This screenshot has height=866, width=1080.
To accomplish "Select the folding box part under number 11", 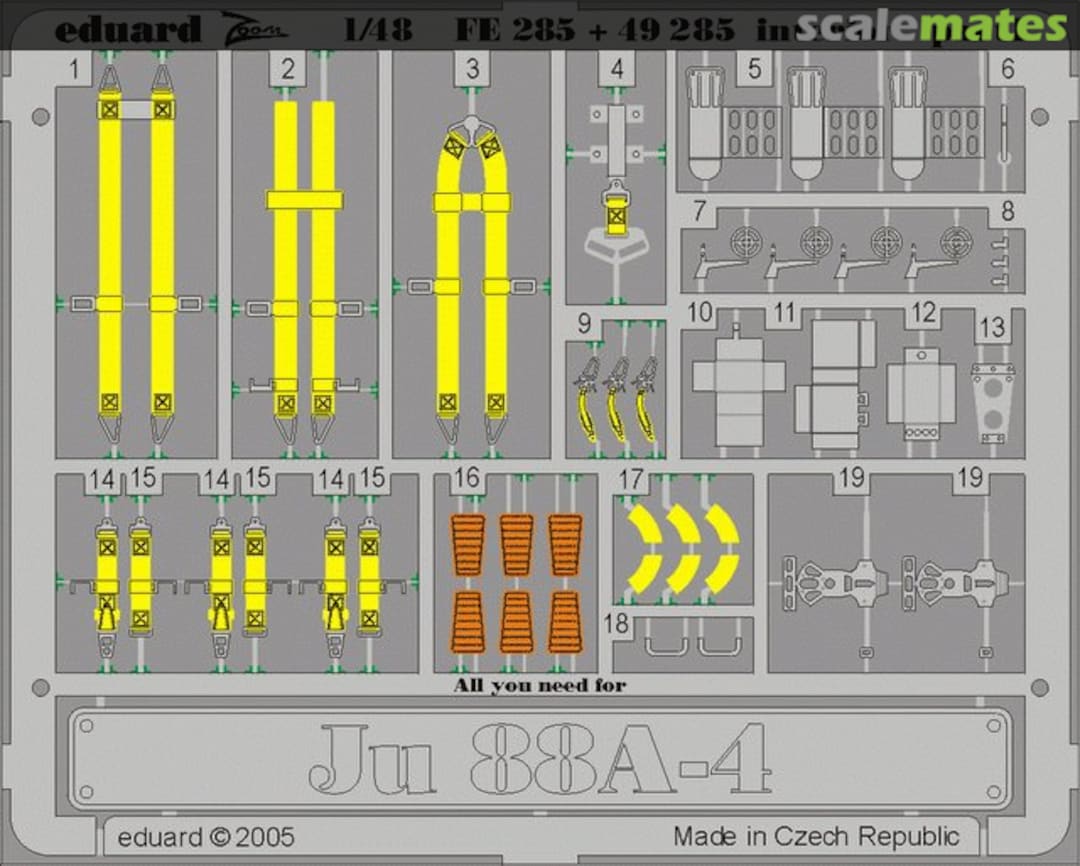I will 837,383.
